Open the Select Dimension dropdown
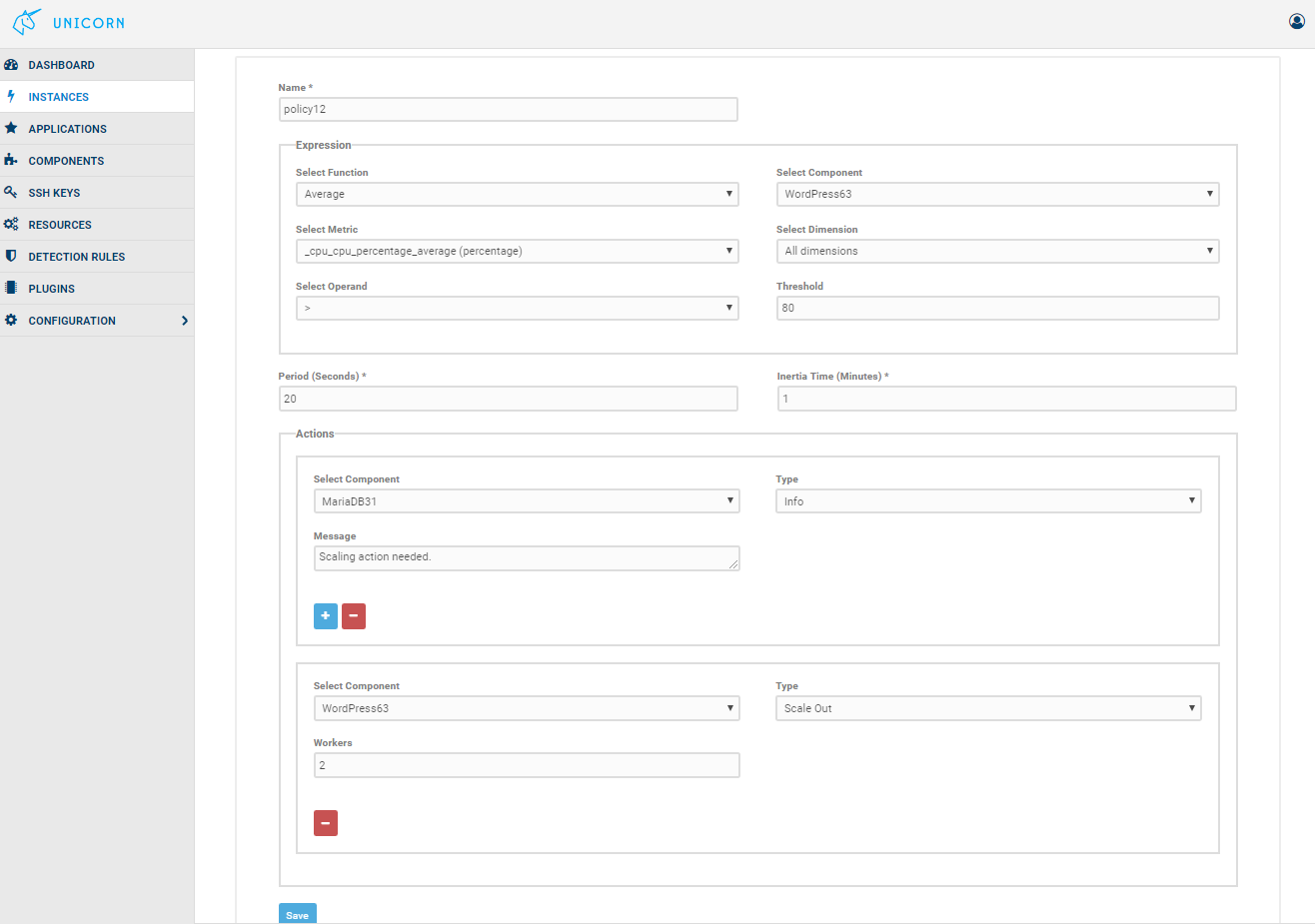The image size is (1315, 924). [x=997, y=251]
